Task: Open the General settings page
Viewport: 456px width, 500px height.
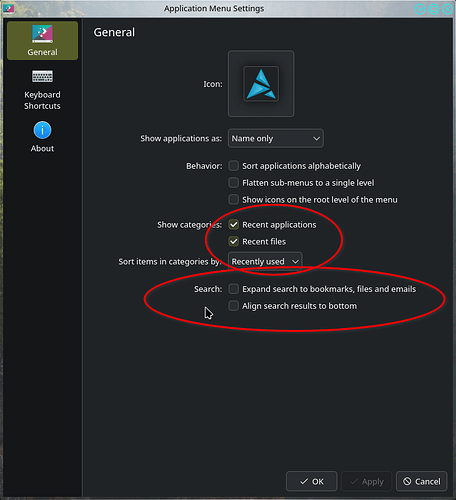Action: 42,41
